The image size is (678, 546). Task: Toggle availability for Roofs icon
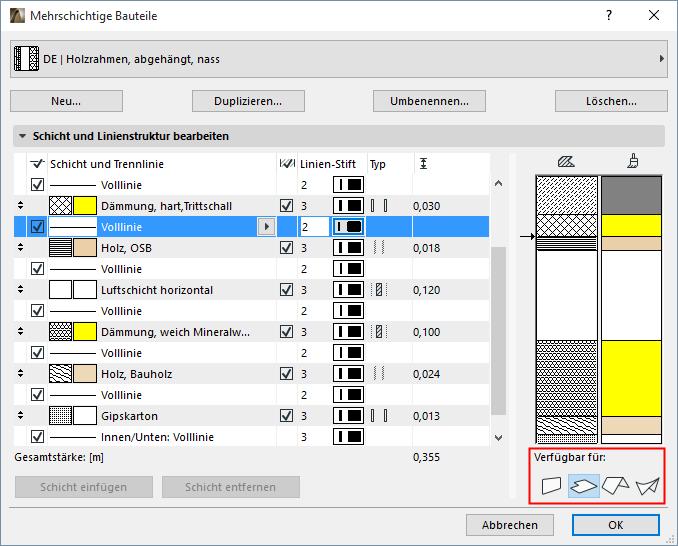tap(616, 485)
